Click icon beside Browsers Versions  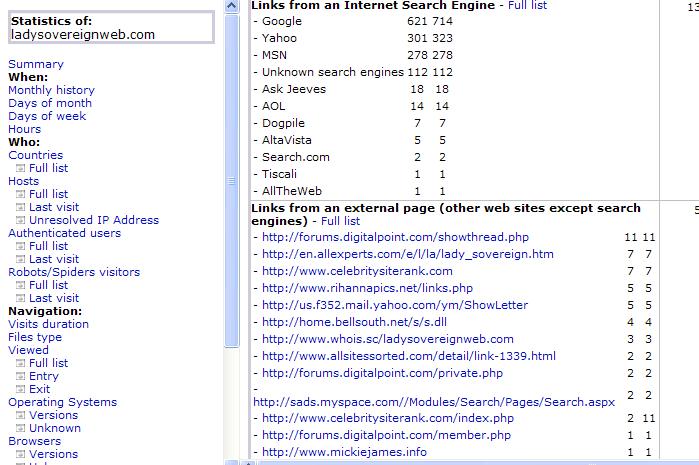pyautogui.click(x=21, y=454)
